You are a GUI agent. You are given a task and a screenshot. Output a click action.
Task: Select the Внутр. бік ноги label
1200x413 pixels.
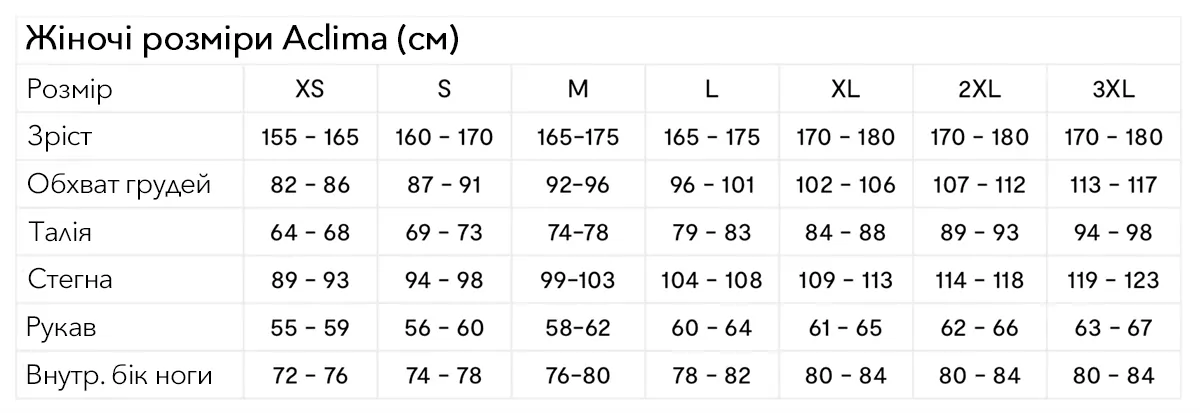(120, 376)
